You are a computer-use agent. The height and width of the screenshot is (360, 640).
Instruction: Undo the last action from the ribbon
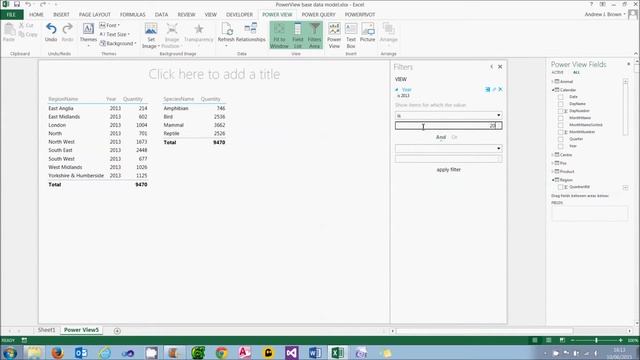[x=51, y=32]
